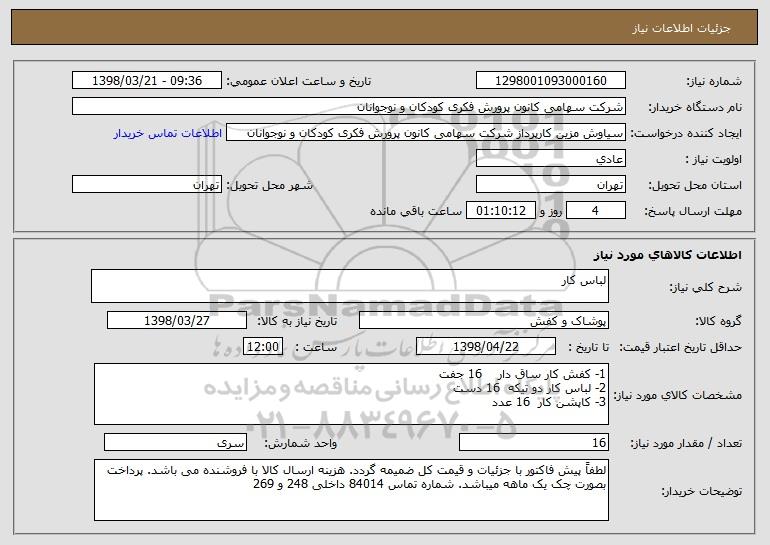Click the شماره نیاز number field
The height and width of the screenshot is (545, 770).
(550, 80)
